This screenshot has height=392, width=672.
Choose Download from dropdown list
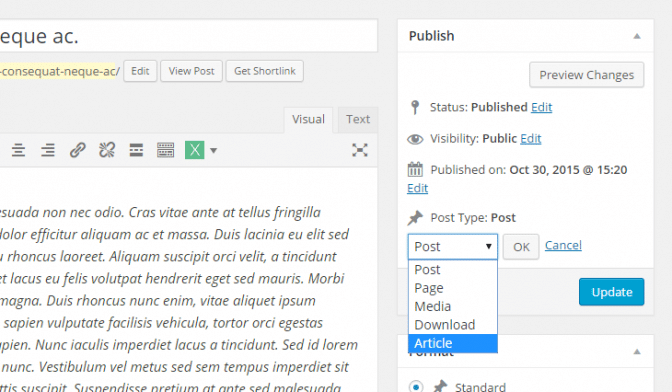pyautogui.click(x=453, y=325)
